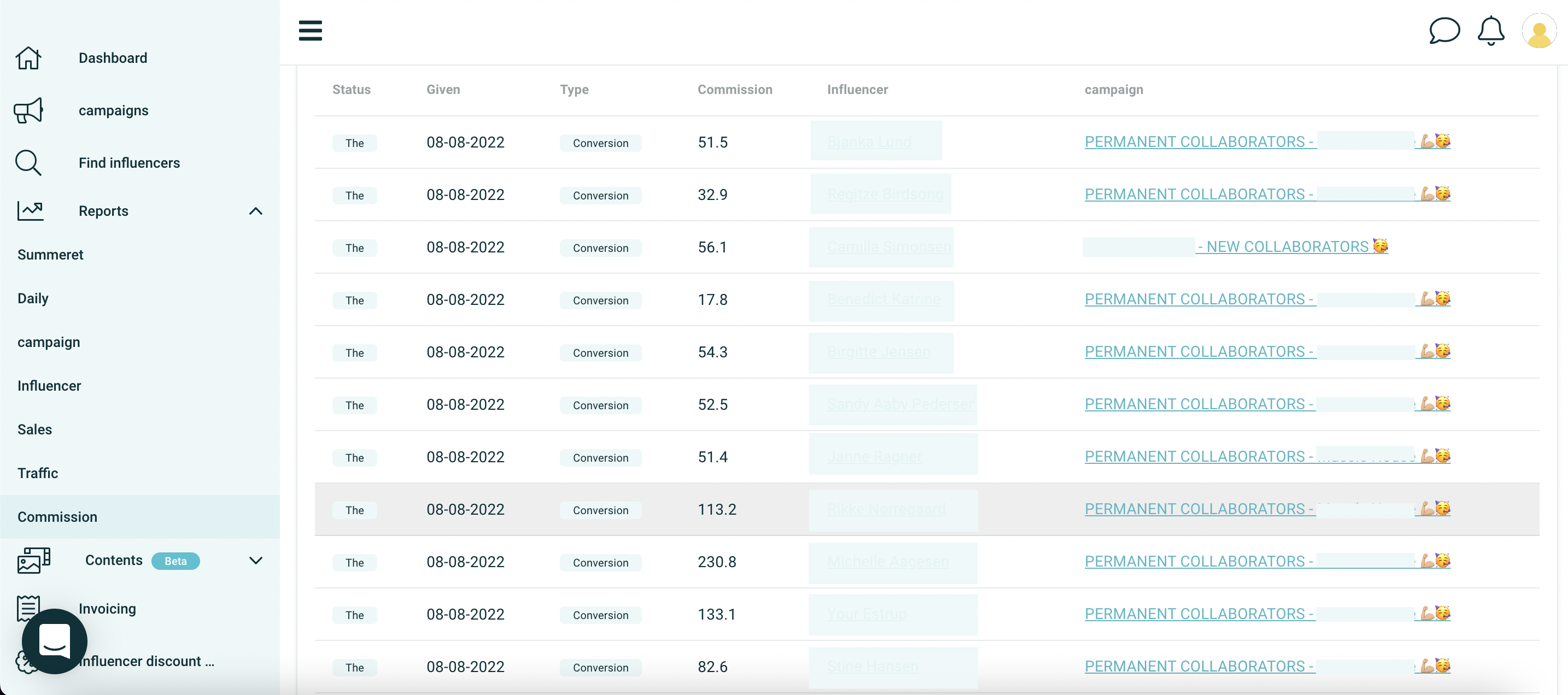
Task: Open the live chat widget bubble
Action: [54, 641]
